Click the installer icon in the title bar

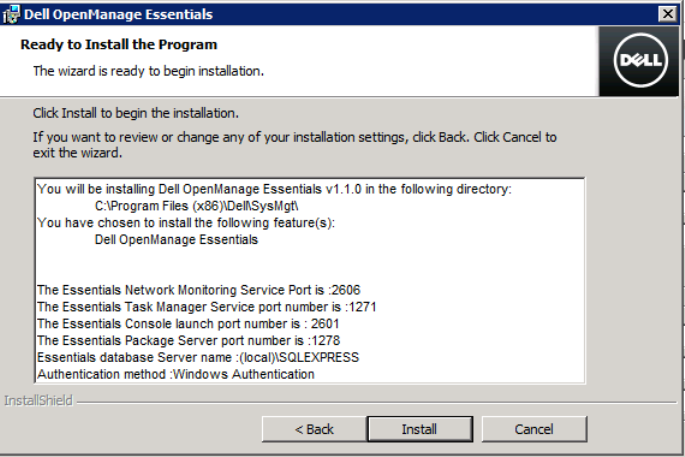click(x=11, y=14)
